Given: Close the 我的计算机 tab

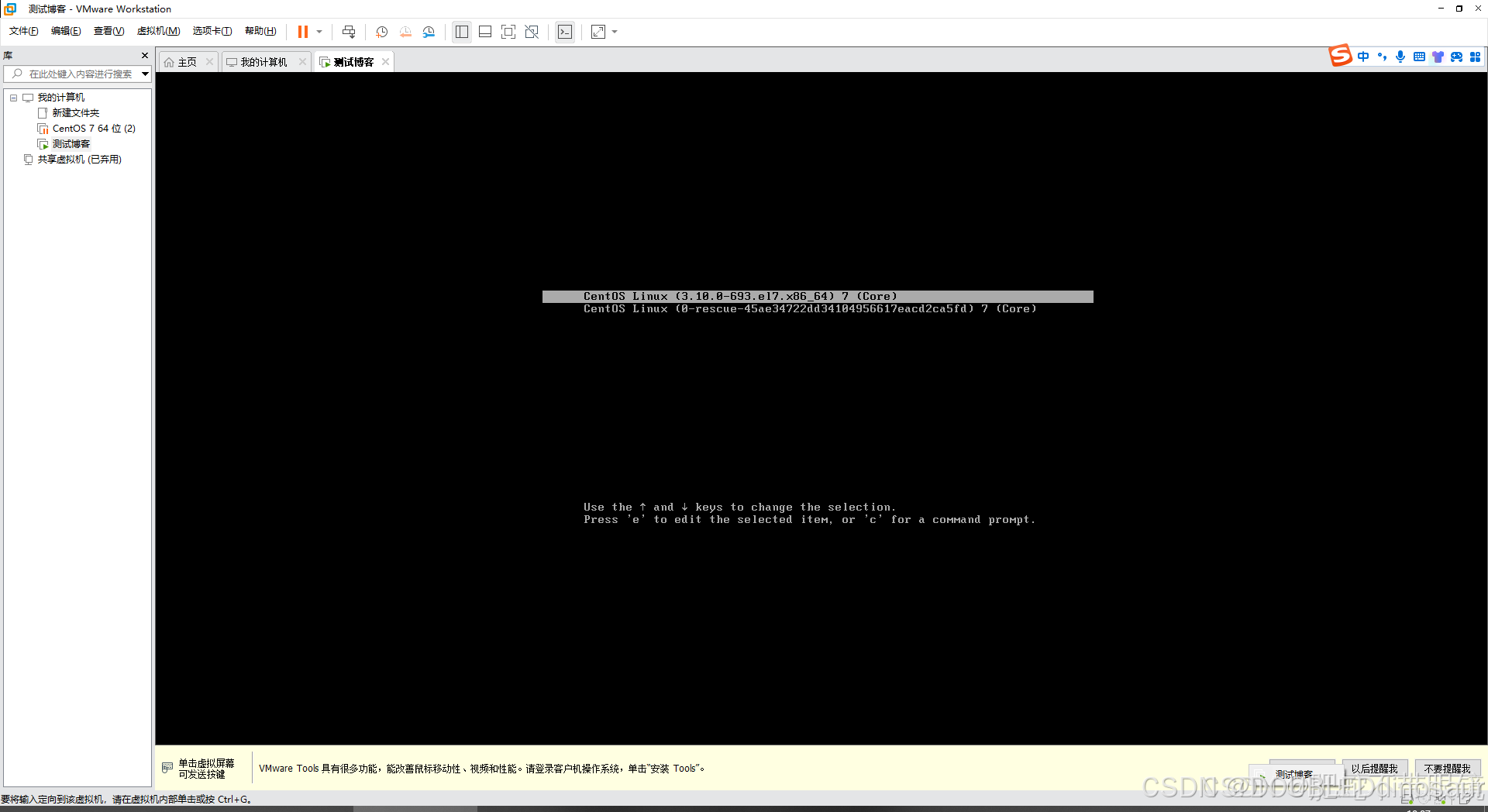Looking at the screenshot, I should click(x=302, y=62).
